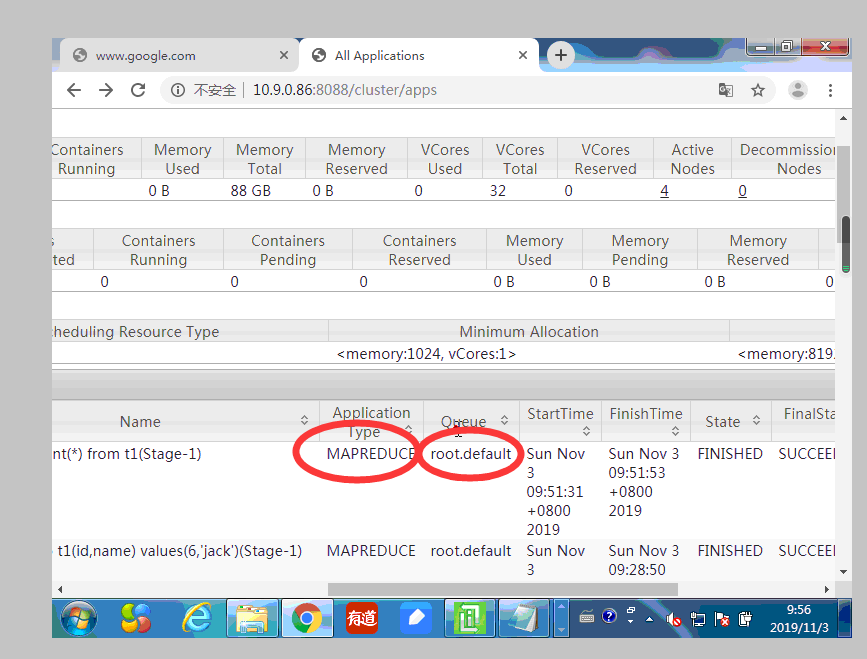
Task: Close the www.google.com tab
Action: point(284,56)
